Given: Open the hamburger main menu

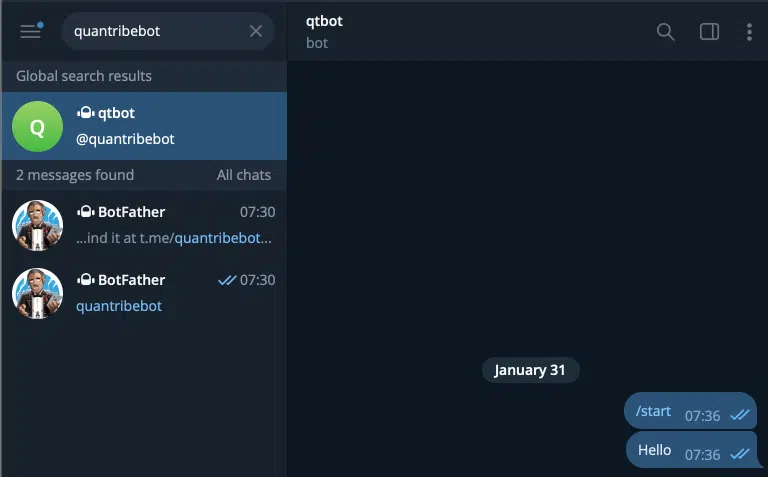Looking at the screenshot, I should coord(31,31).
